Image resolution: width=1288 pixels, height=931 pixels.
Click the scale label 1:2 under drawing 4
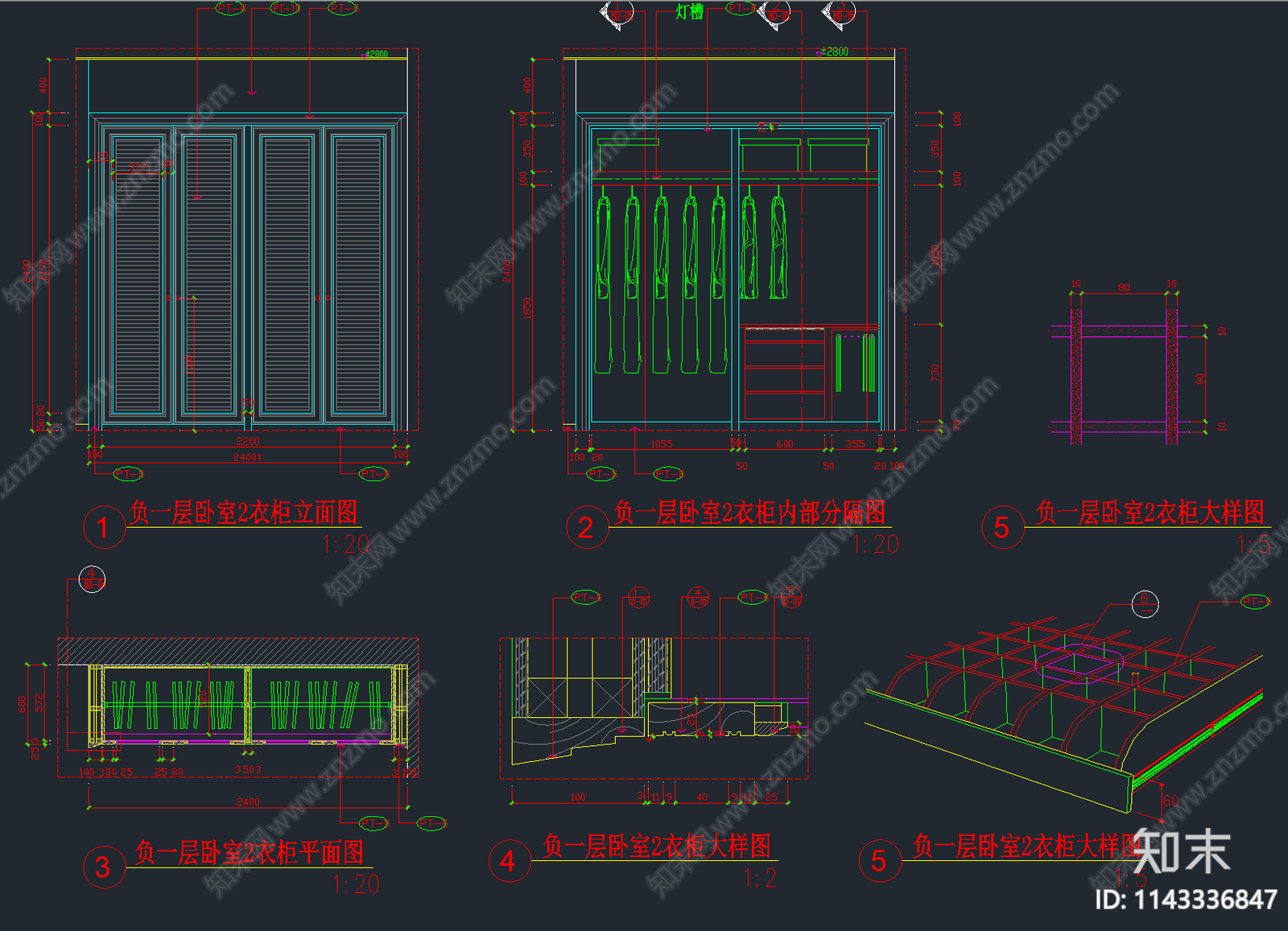coord(761,878)
